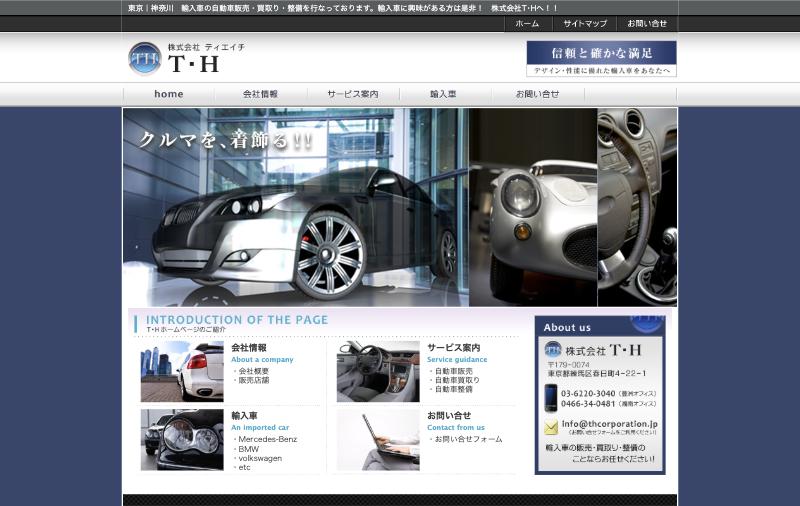This screenshot has width=800, height=506.
Task: Open the Mercedes-Benz link
Action: pos(268,439)
